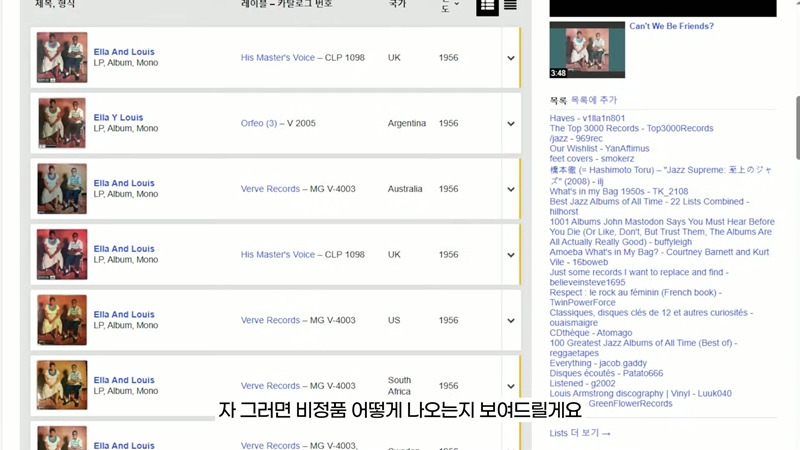This screenshot has height=450, width=800.
Task: Open the Can't We Be Friends? video title
Action: [x=671, y=26]
